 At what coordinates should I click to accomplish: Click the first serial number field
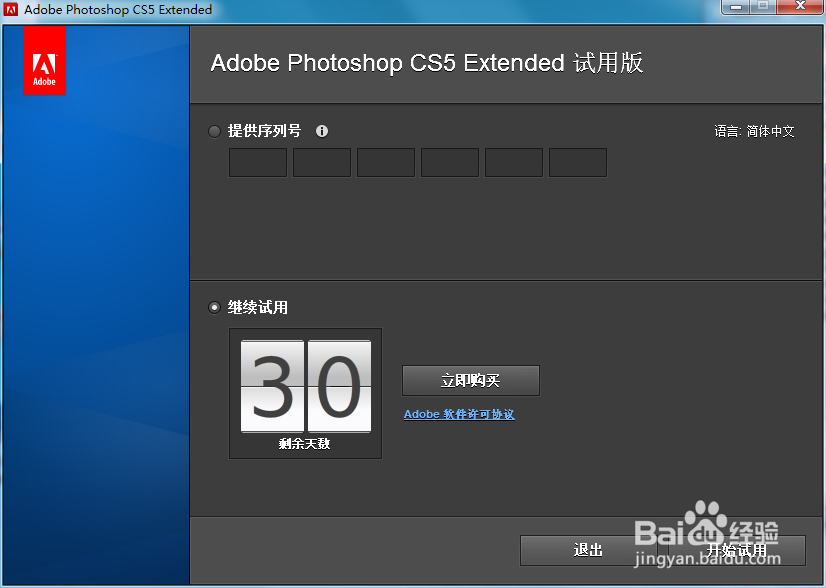(x=258, y=162)
